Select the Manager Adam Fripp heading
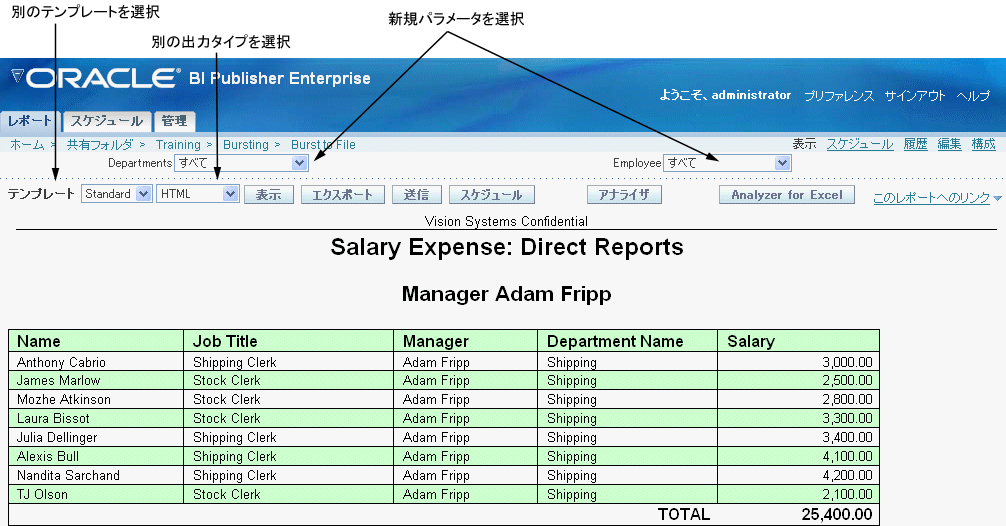1006x526 pixels. click(507, 294)
